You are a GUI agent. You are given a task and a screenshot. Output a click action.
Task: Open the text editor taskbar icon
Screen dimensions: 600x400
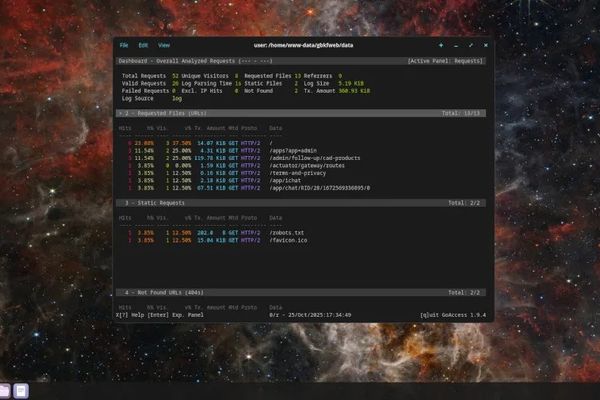click(x=21, y=391)
